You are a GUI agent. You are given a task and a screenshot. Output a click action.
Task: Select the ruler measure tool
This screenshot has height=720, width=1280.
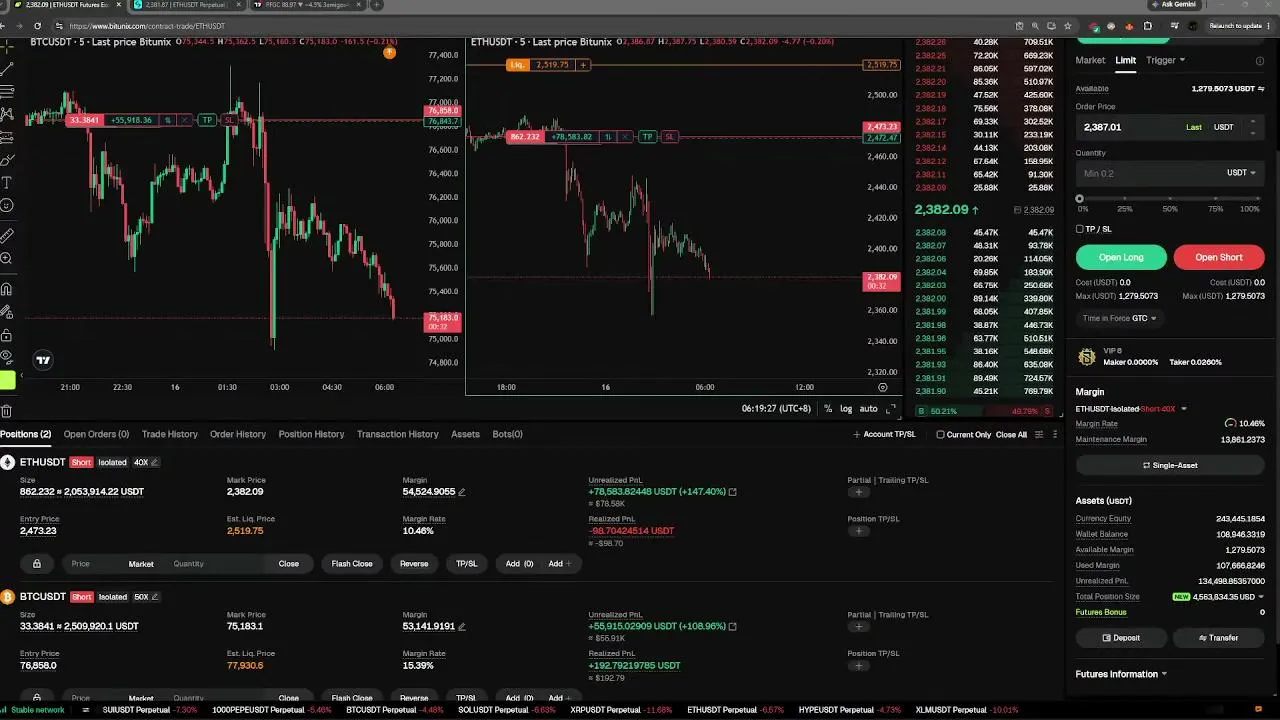tap(6, 236)
